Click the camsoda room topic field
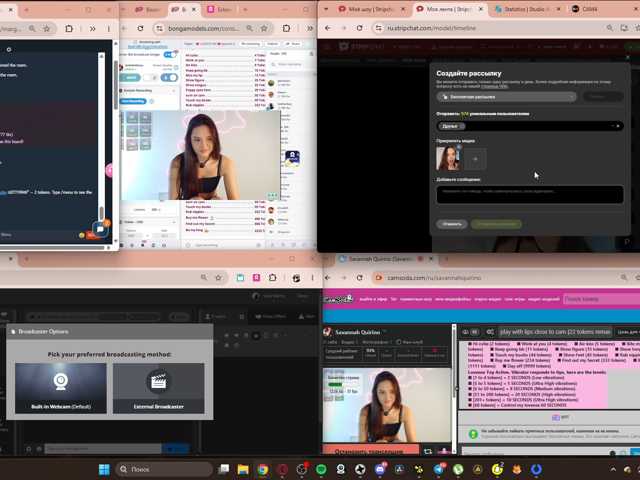Screen dimensions: 640x480 555,332
